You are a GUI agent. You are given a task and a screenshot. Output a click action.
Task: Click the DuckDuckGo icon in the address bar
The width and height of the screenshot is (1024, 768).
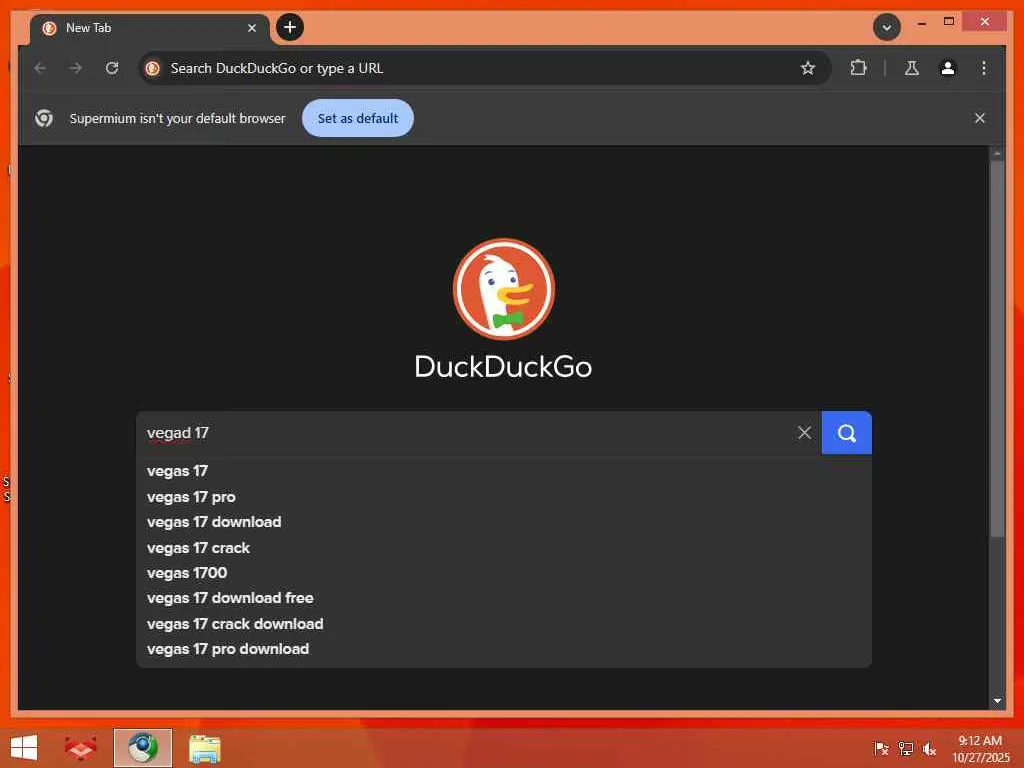(153, 68)
